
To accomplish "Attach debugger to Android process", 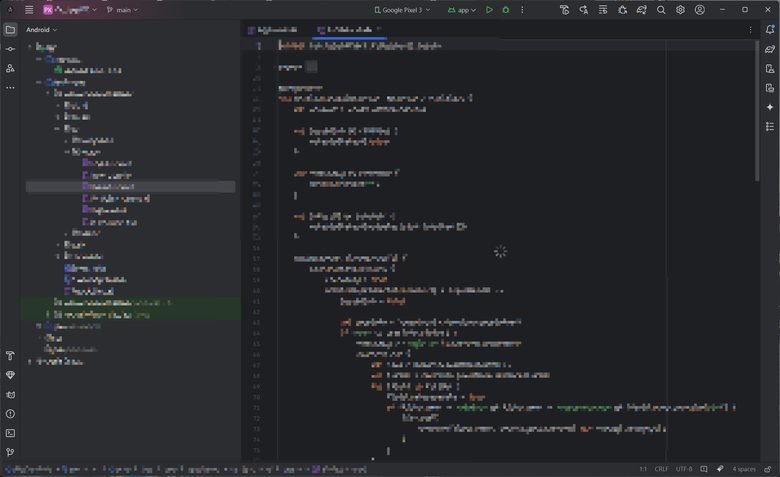I will pyautogui.click(x=622, y=9).
